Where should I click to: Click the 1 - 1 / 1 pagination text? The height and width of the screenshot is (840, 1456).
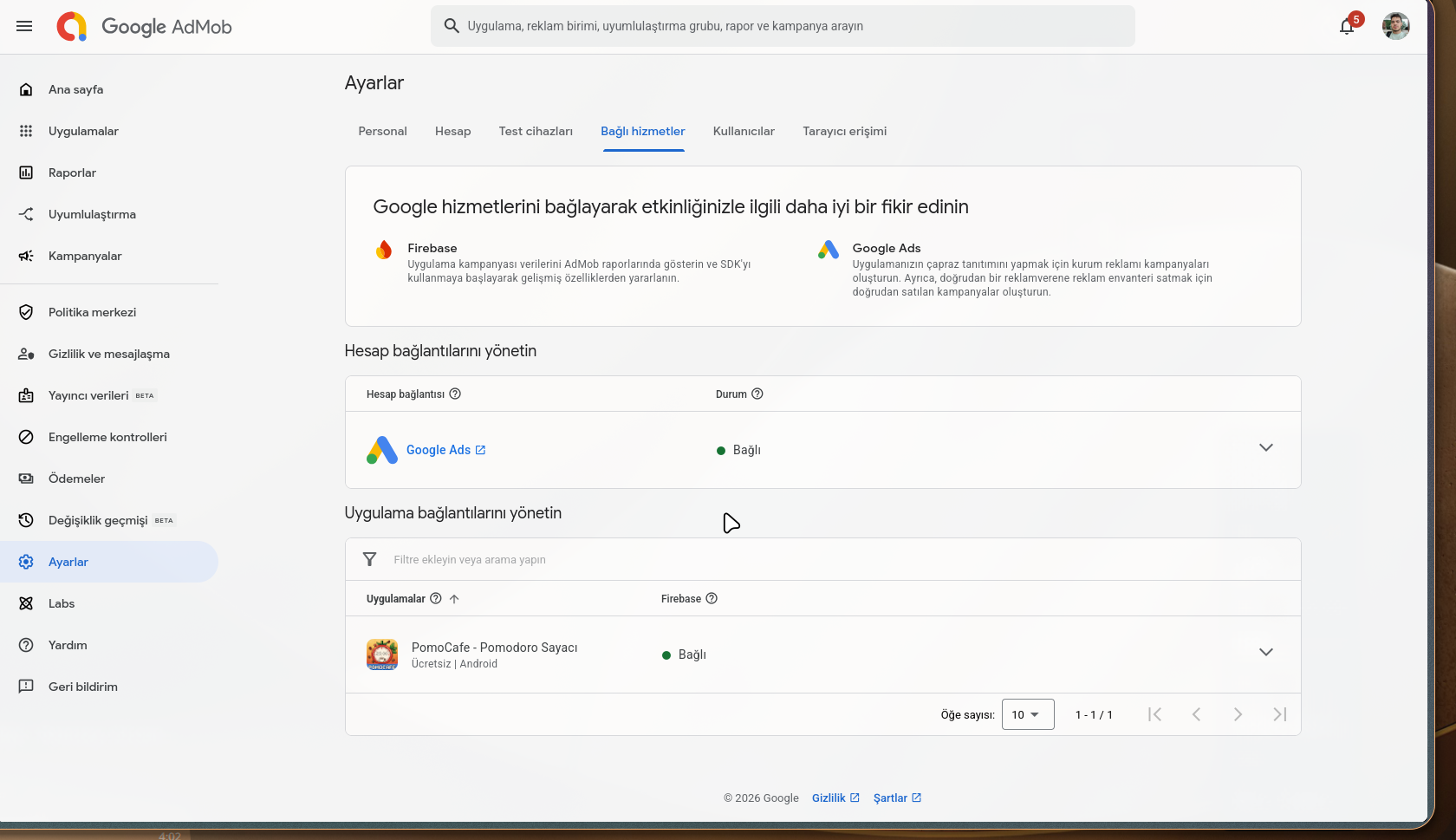[x=1094, y=715]
